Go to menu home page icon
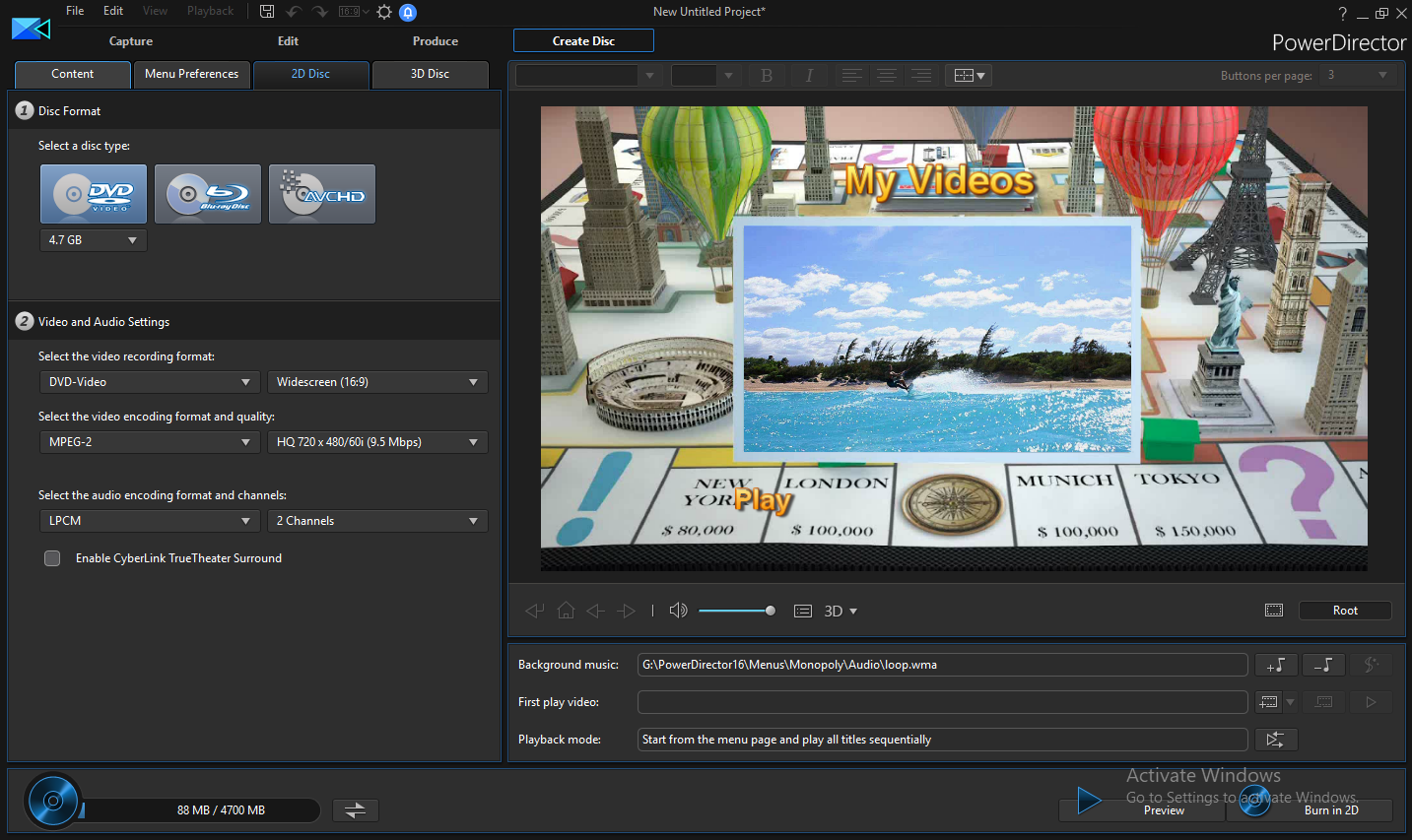Viewport: 1412px width, 840px height. (566, 611)
